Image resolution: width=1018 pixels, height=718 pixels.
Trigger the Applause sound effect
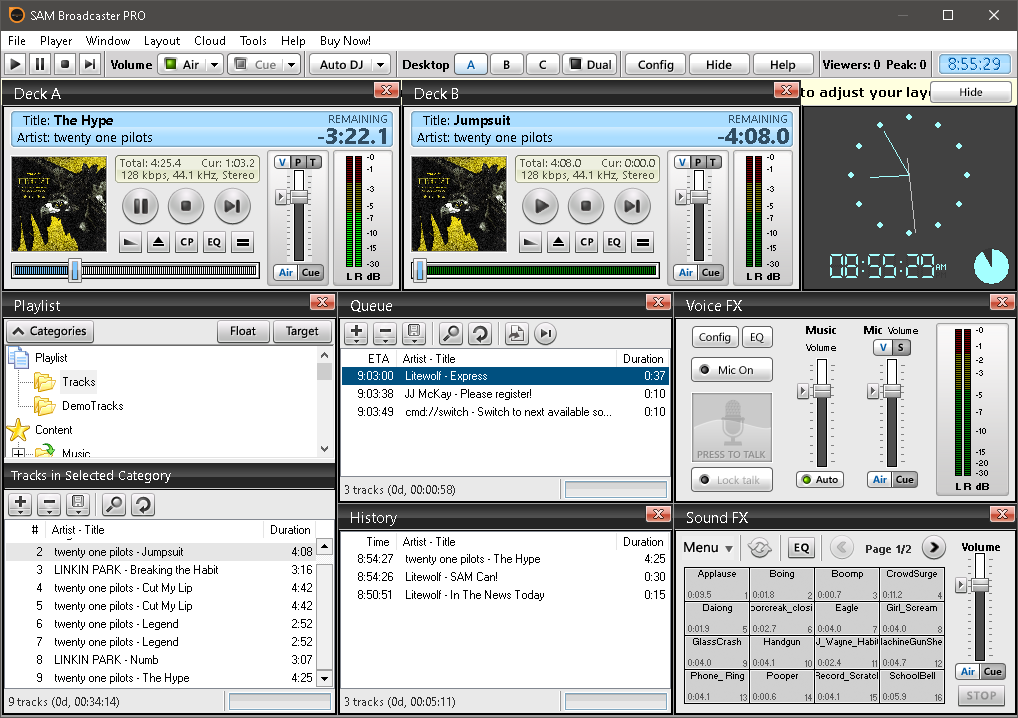tap(717, 584)
